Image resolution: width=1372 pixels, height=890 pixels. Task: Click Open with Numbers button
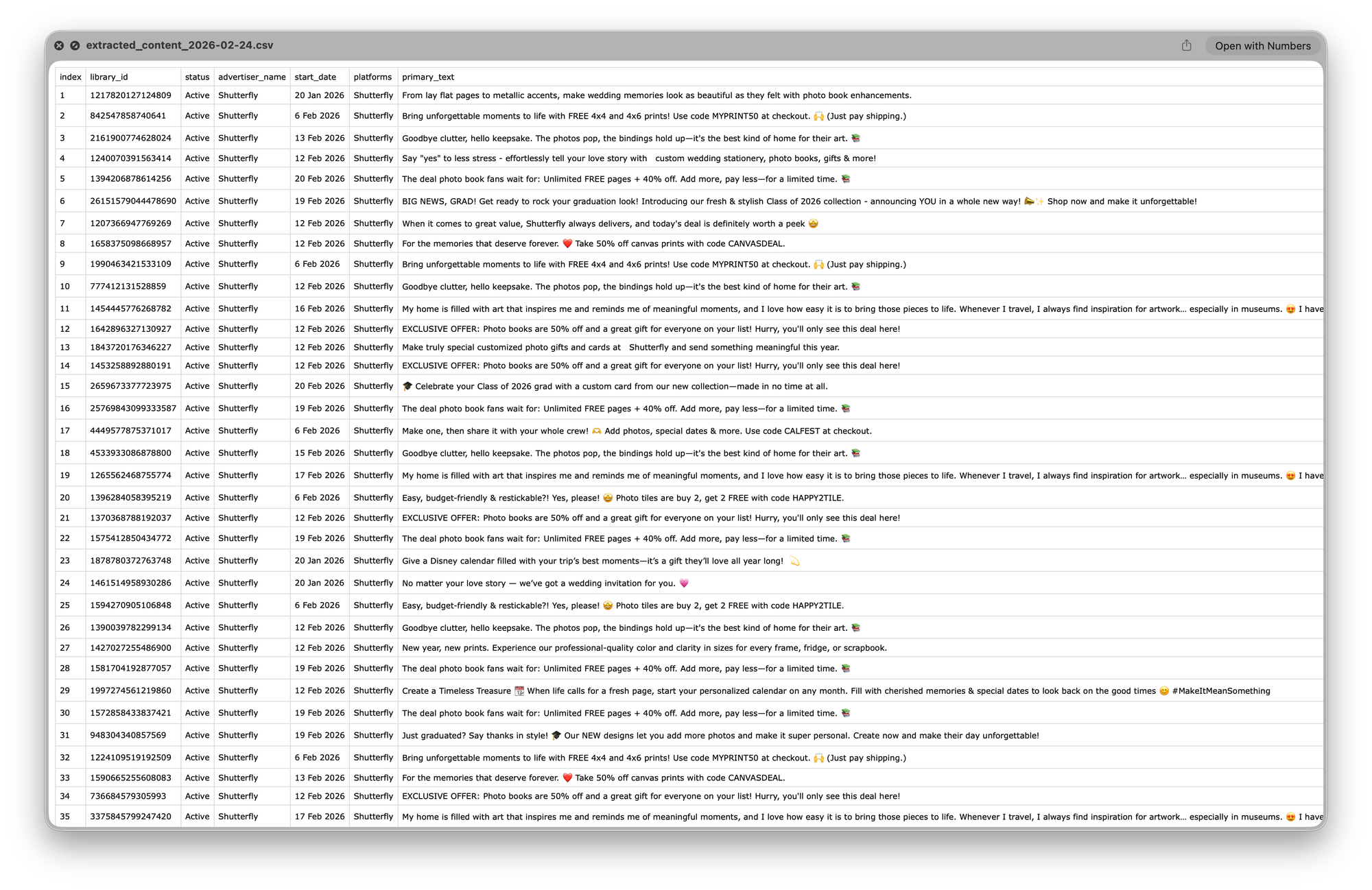[1262, 46]
